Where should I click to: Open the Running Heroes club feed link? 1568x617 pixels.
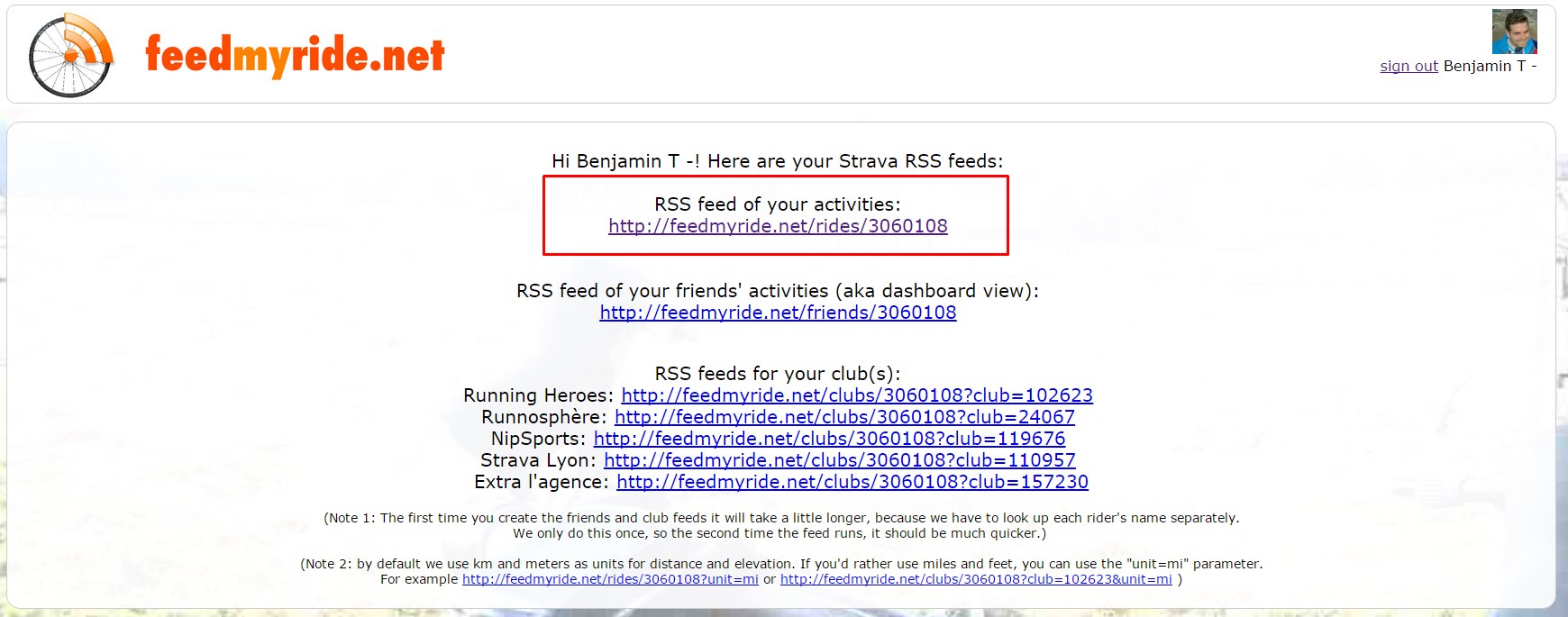pyautogui.click(x=857, y=396)
